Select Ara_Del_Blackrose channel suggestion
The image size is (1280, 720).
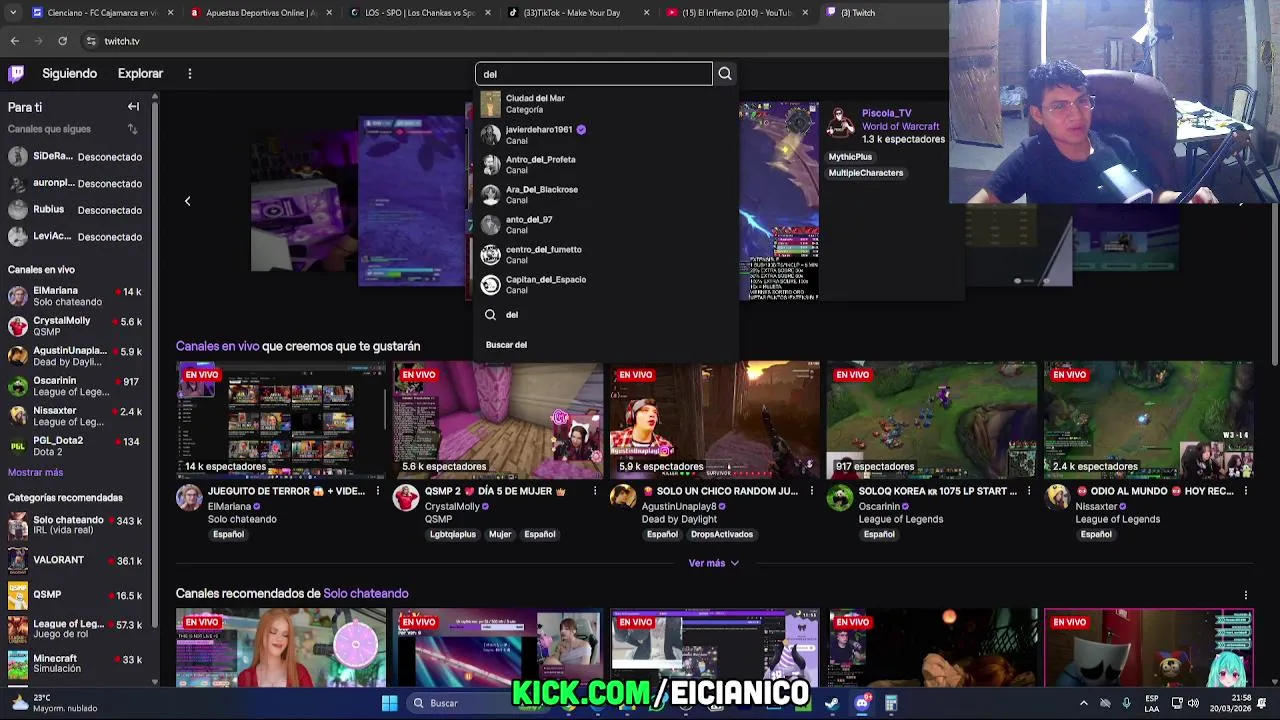[607, 194]
